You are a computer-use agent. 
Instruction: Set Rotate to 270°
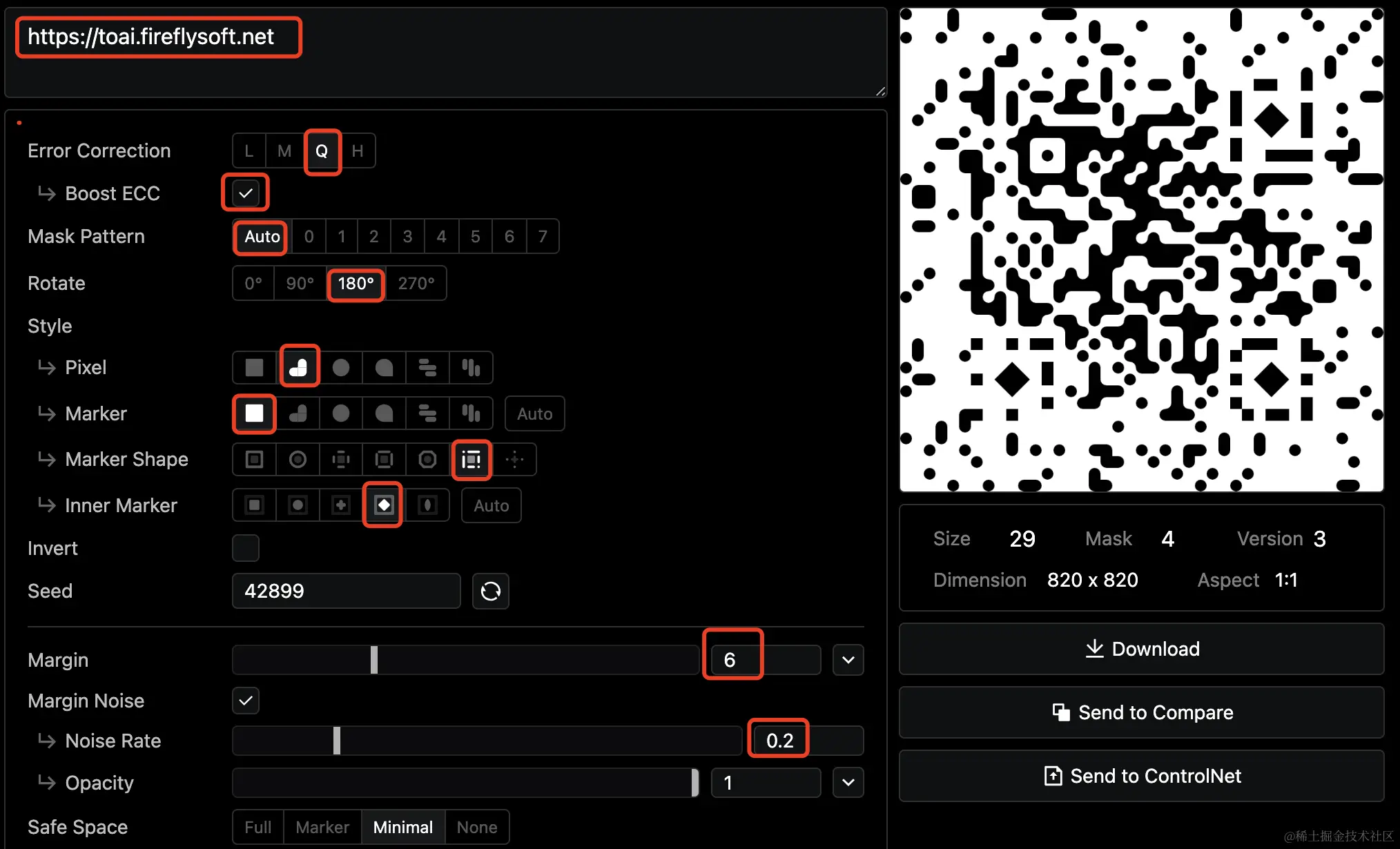click(x=416, y=283)
